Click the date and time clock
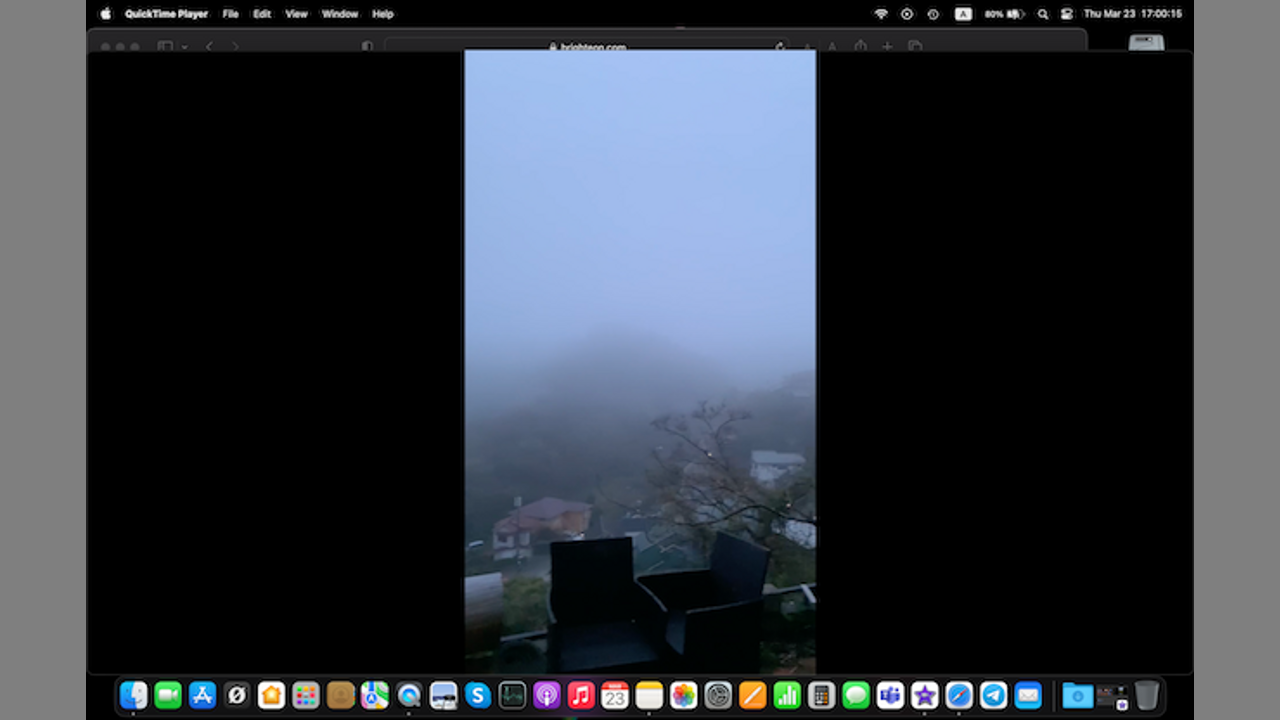 pyautogui.click(x=1132, y=14)
